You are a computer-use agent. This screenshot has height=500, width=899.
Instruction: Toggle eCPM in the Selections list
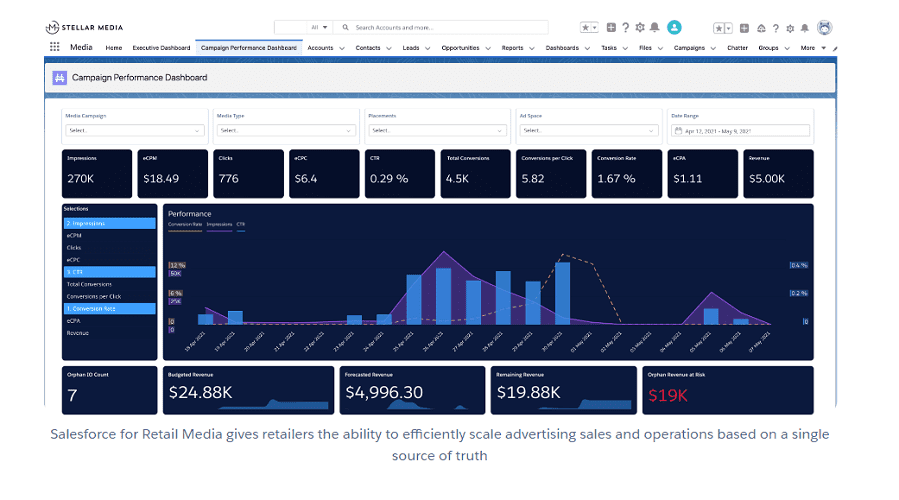(x=110, y=235)
